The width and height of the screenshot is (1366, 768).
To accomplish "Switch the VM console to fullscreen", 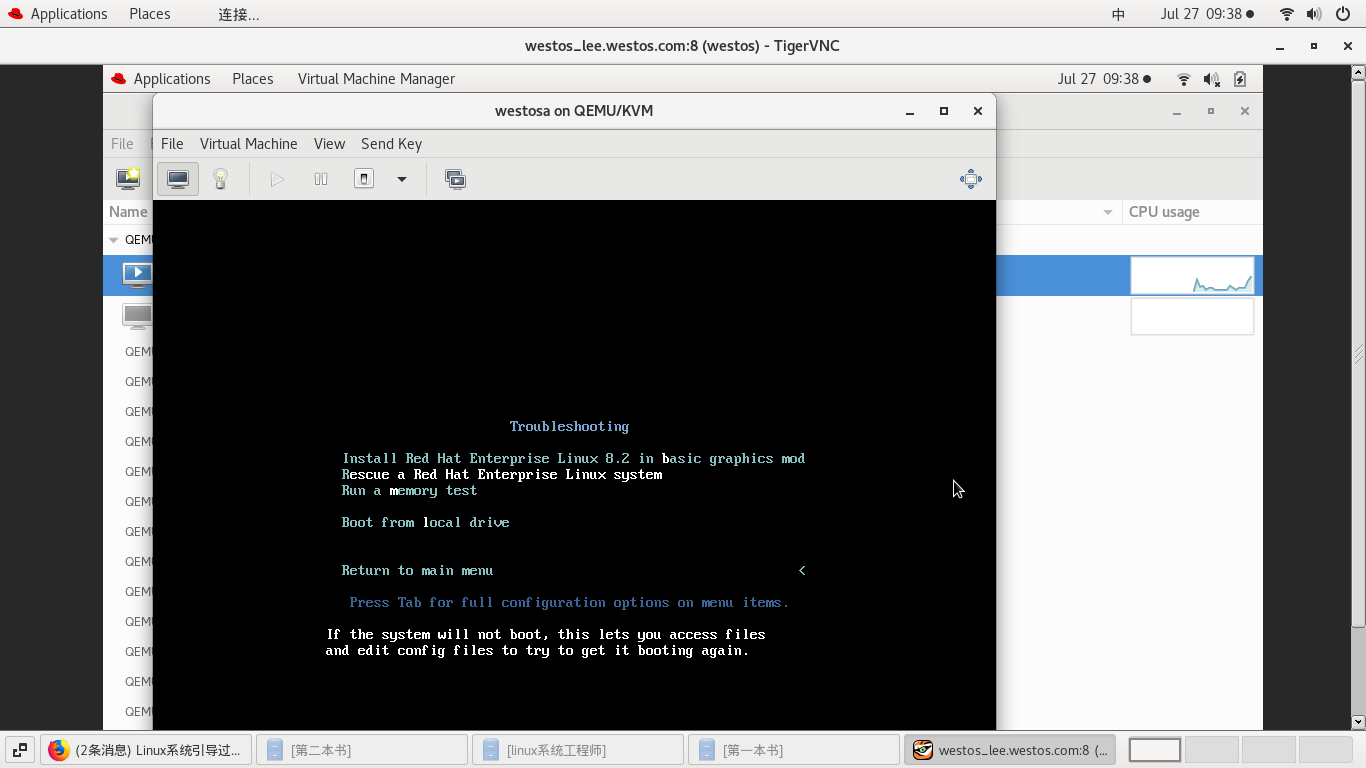I will click(x=970, y=179).
